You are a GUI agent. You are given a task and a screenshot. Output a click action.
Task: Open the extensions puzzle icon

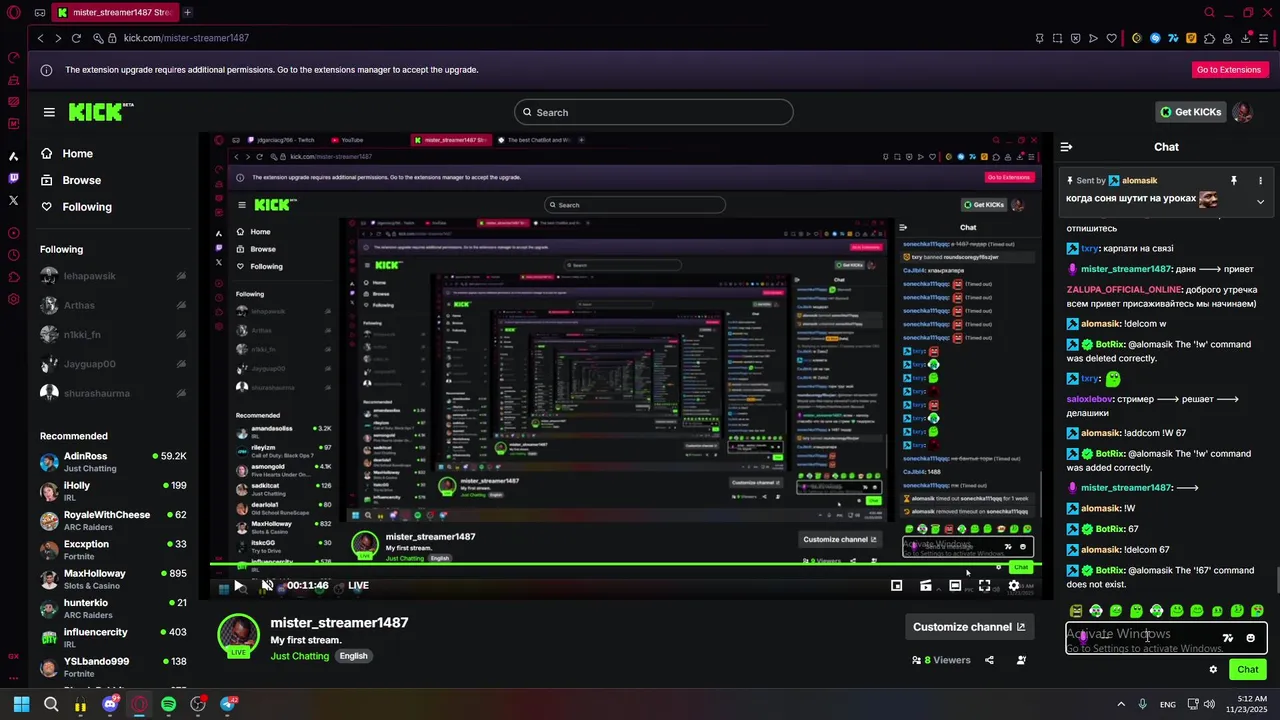pyautogui.click(x=1209, y=38)
